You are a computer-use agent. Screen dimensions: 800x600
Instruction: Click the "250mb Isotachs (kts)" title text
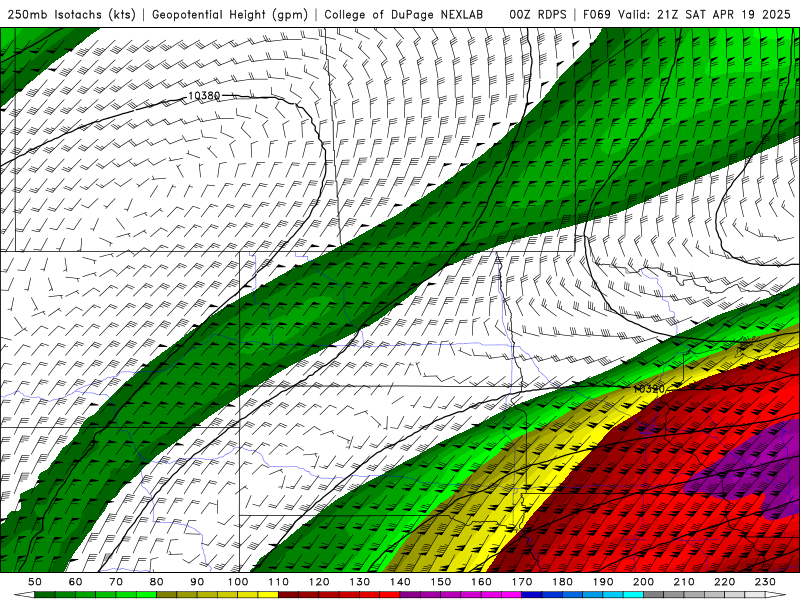71,15
